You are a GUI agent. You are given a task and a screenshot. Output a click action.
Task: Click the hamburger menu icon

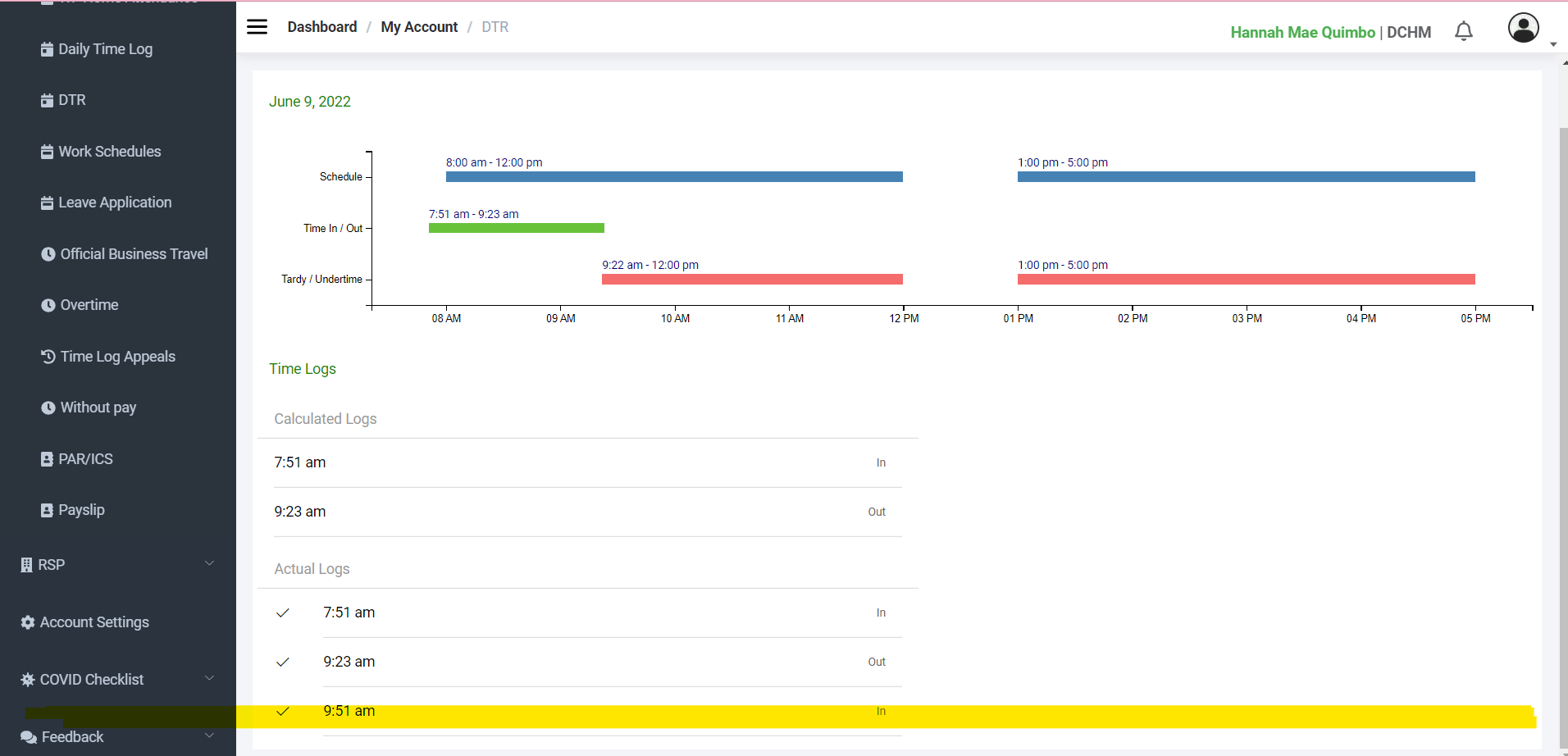(257, 27)
